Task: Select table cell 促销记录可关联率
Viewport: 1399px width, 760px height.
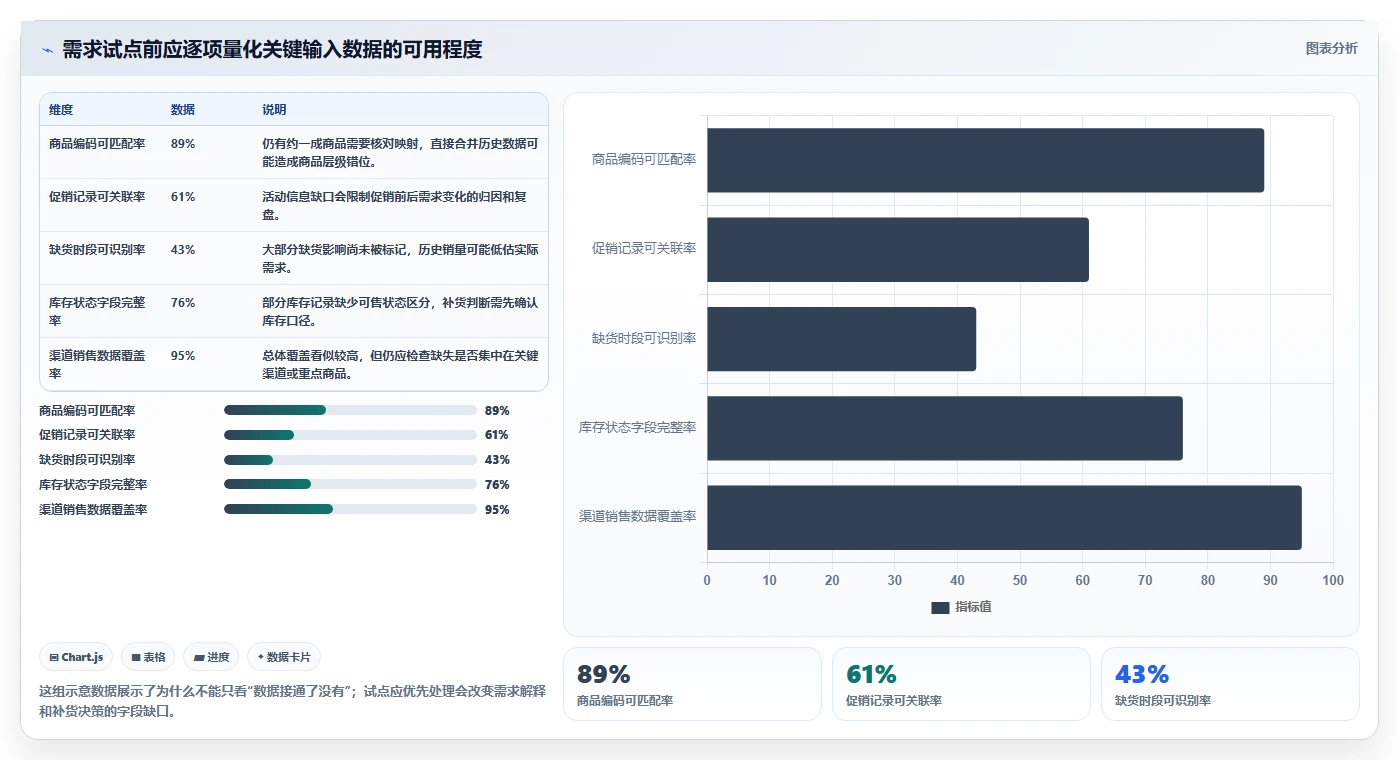Action: click(x=97, y=197)
